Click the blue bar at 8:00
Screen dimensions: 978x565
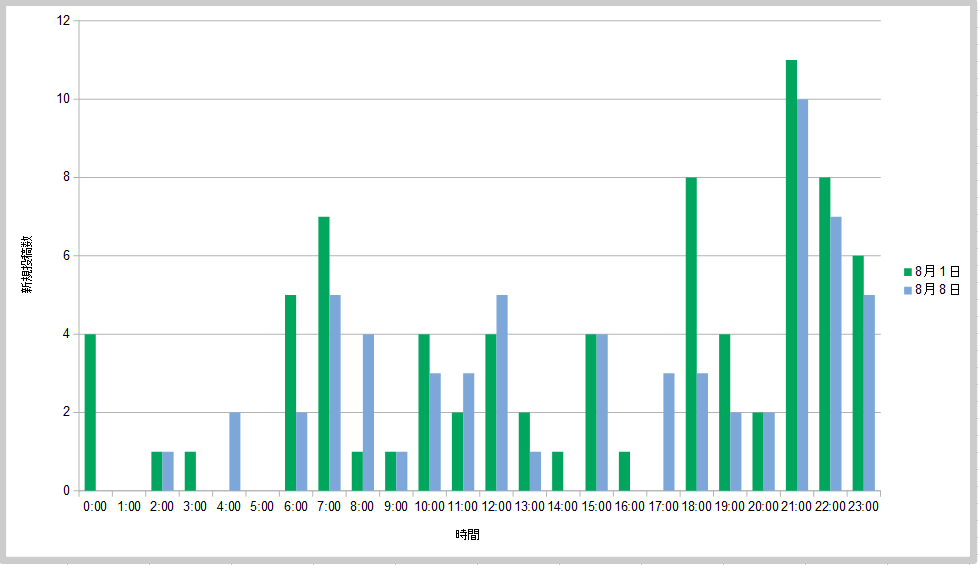coord(368,412)
